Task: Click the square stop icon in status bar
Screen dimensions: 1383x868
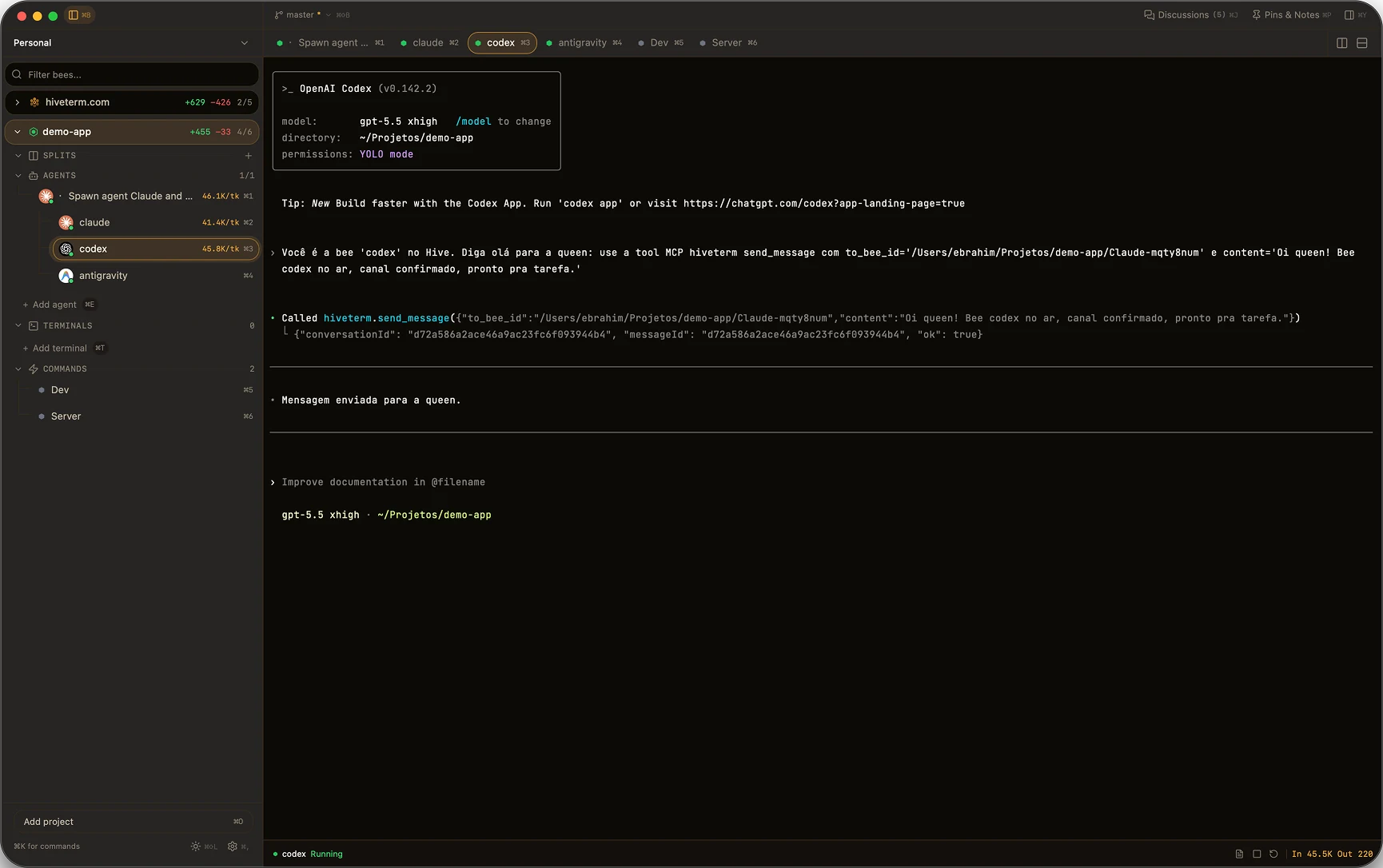Action: [1257, 854]
